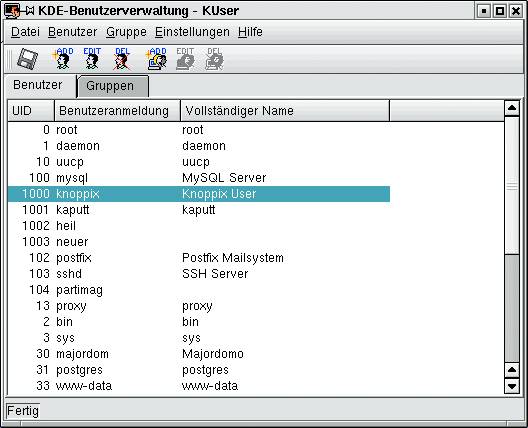The image size is (528, 428).
Task: Select the mysql user row
Action: (x=199, y=178)
